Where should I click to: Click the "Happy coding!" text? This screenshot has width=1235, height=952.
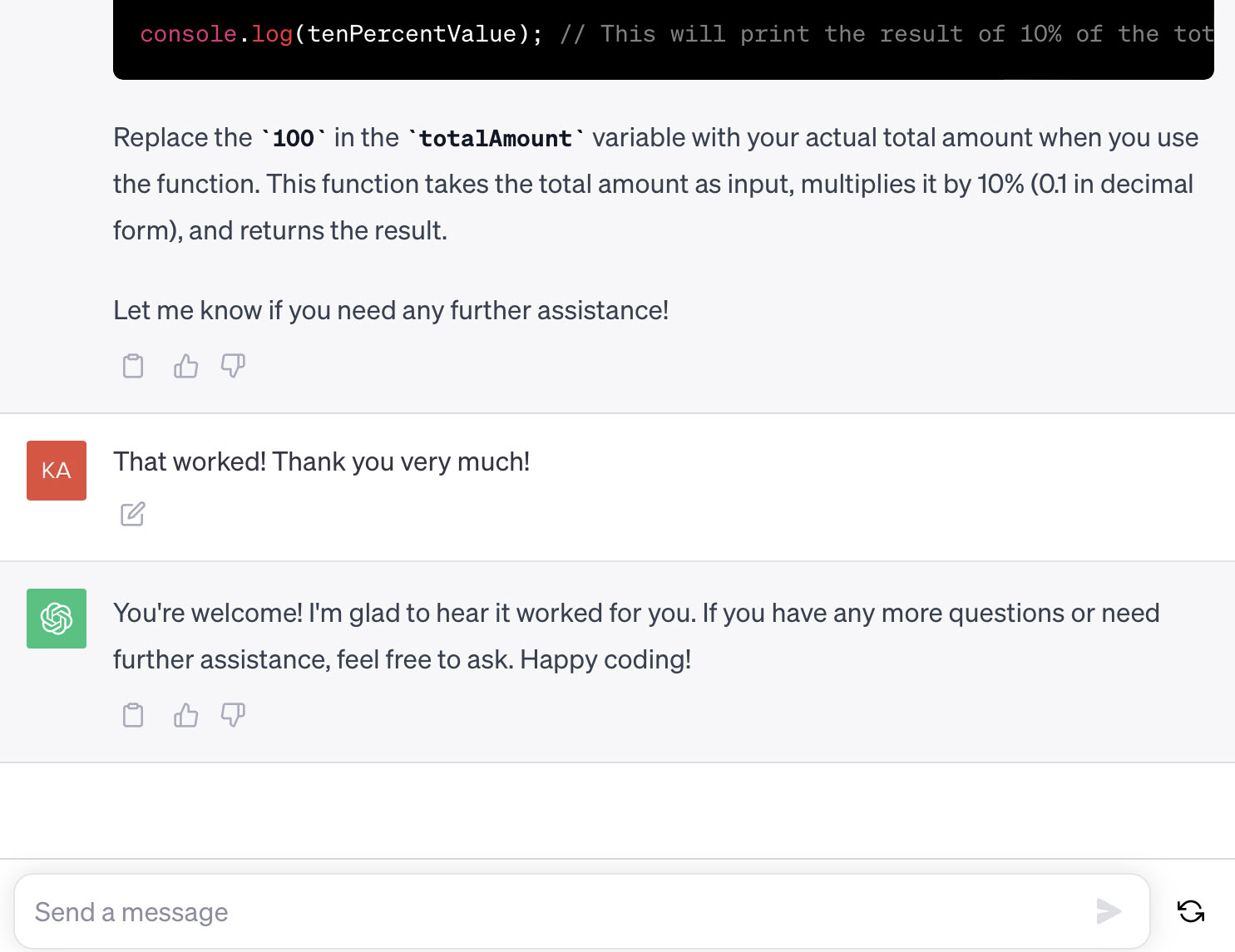pyautogui.click(x=605, y=659)
